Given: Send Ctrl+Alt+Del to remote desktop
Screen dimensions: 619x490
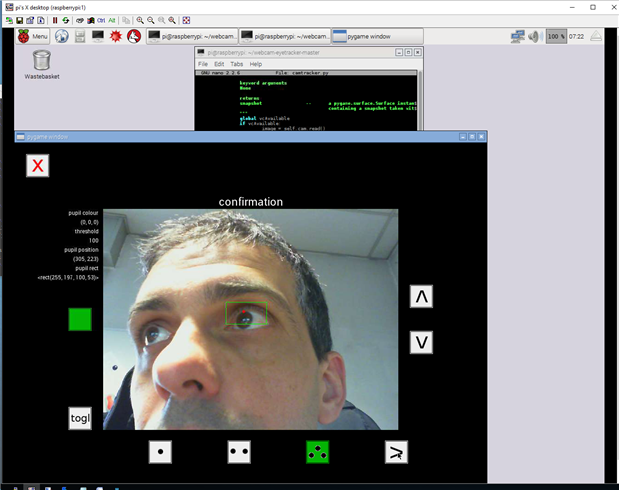Looking at the screenshot, I should tap(80, 20).
